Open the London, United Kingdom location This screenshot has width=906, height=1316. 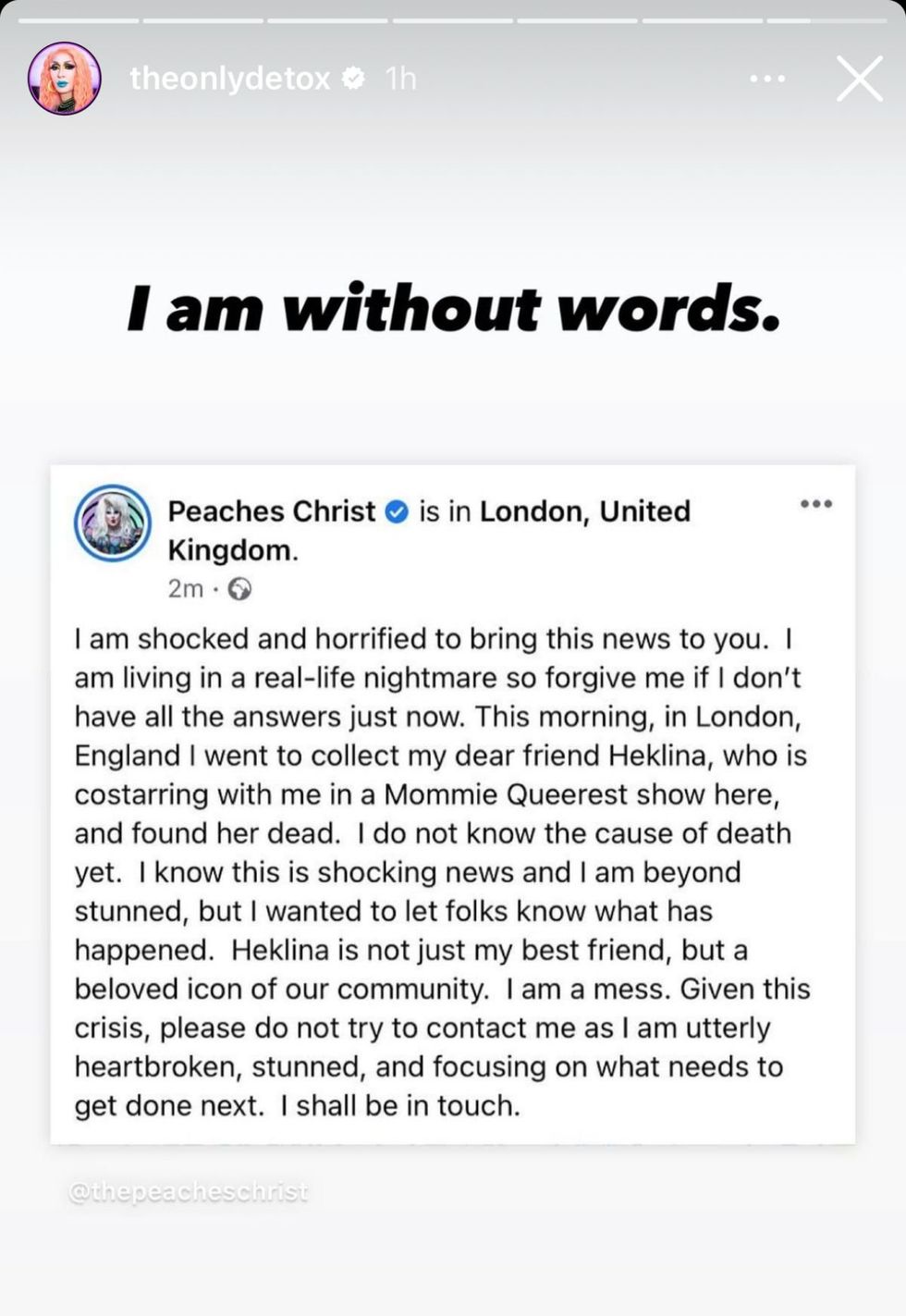coord(584,511)
